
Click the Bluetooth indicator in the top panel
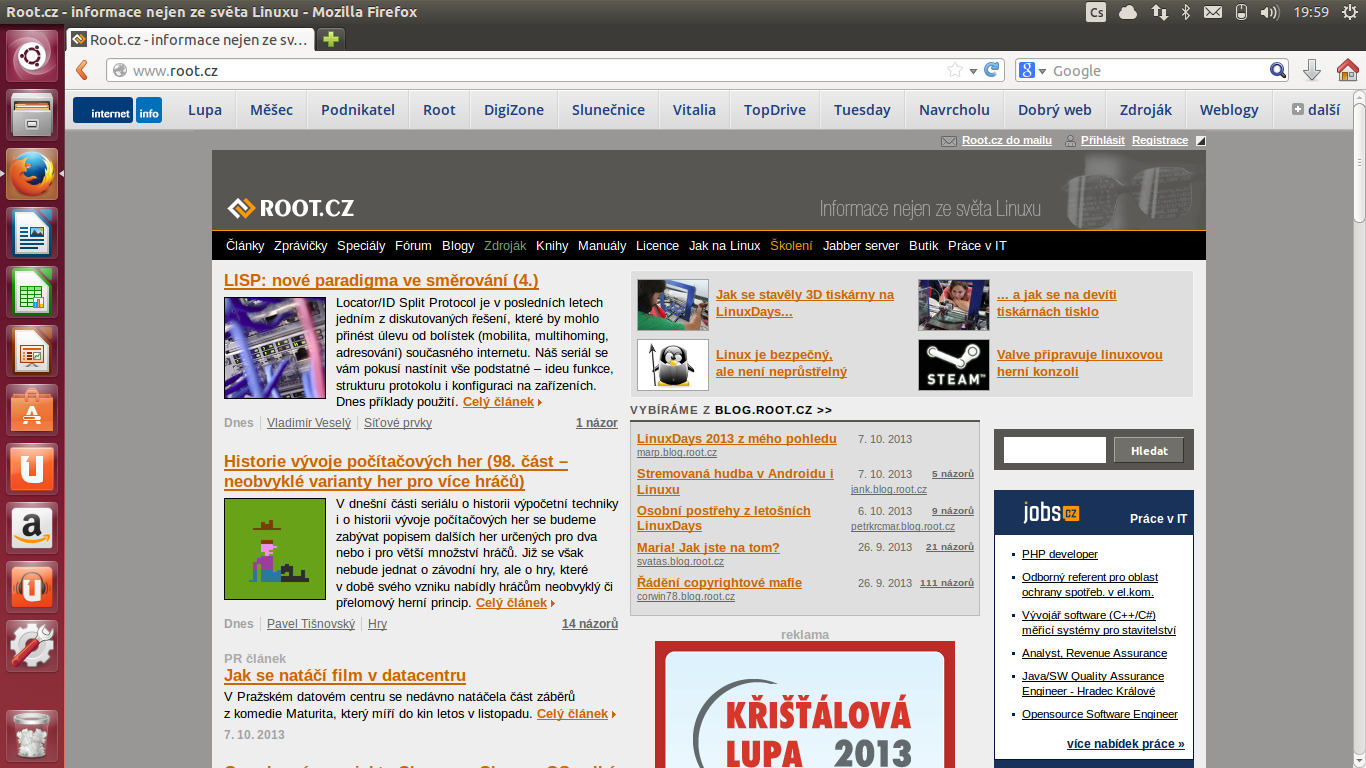(1184, 12)
